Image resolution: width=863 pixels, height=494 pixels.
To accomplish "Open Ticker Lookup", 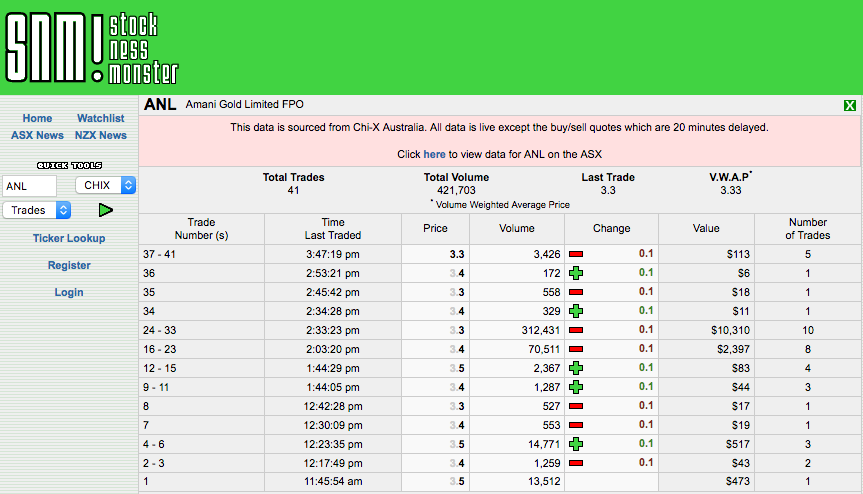I will (x=69, y=238).
